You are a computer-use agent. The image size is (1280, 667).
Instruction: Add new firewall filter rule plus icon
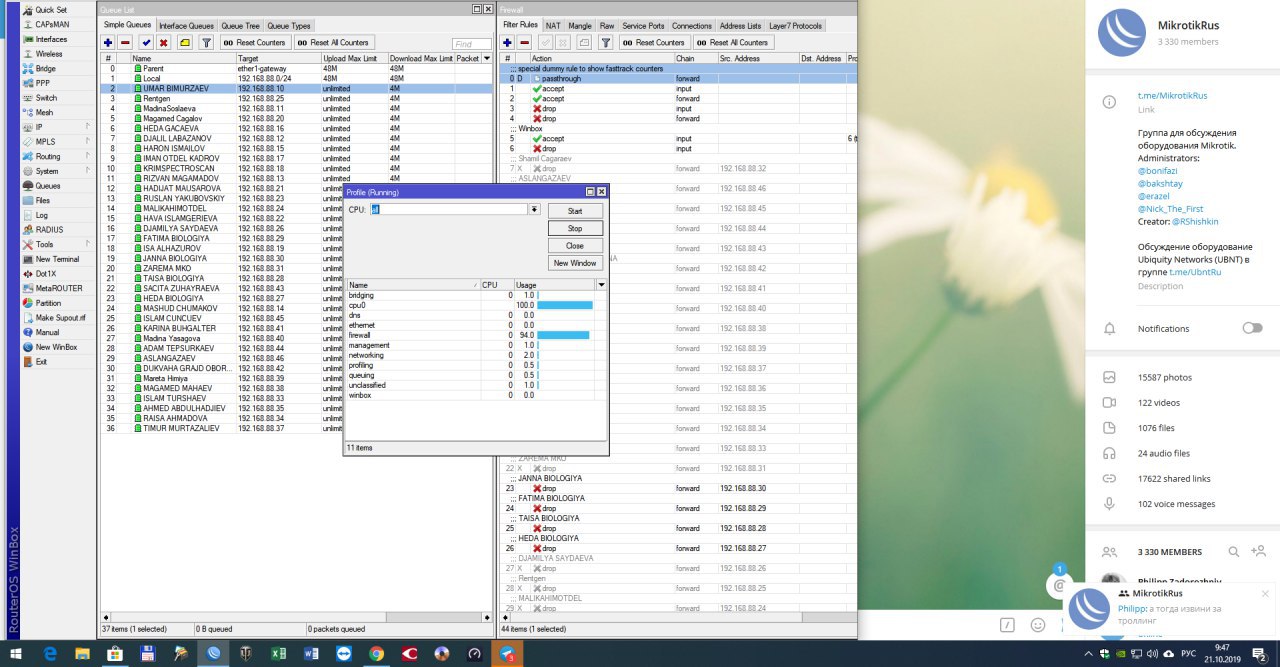tap(507, 43)
